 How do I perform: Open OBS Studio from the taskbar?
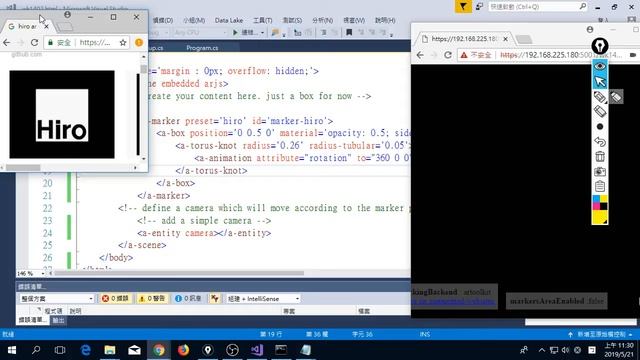point(232,350)
